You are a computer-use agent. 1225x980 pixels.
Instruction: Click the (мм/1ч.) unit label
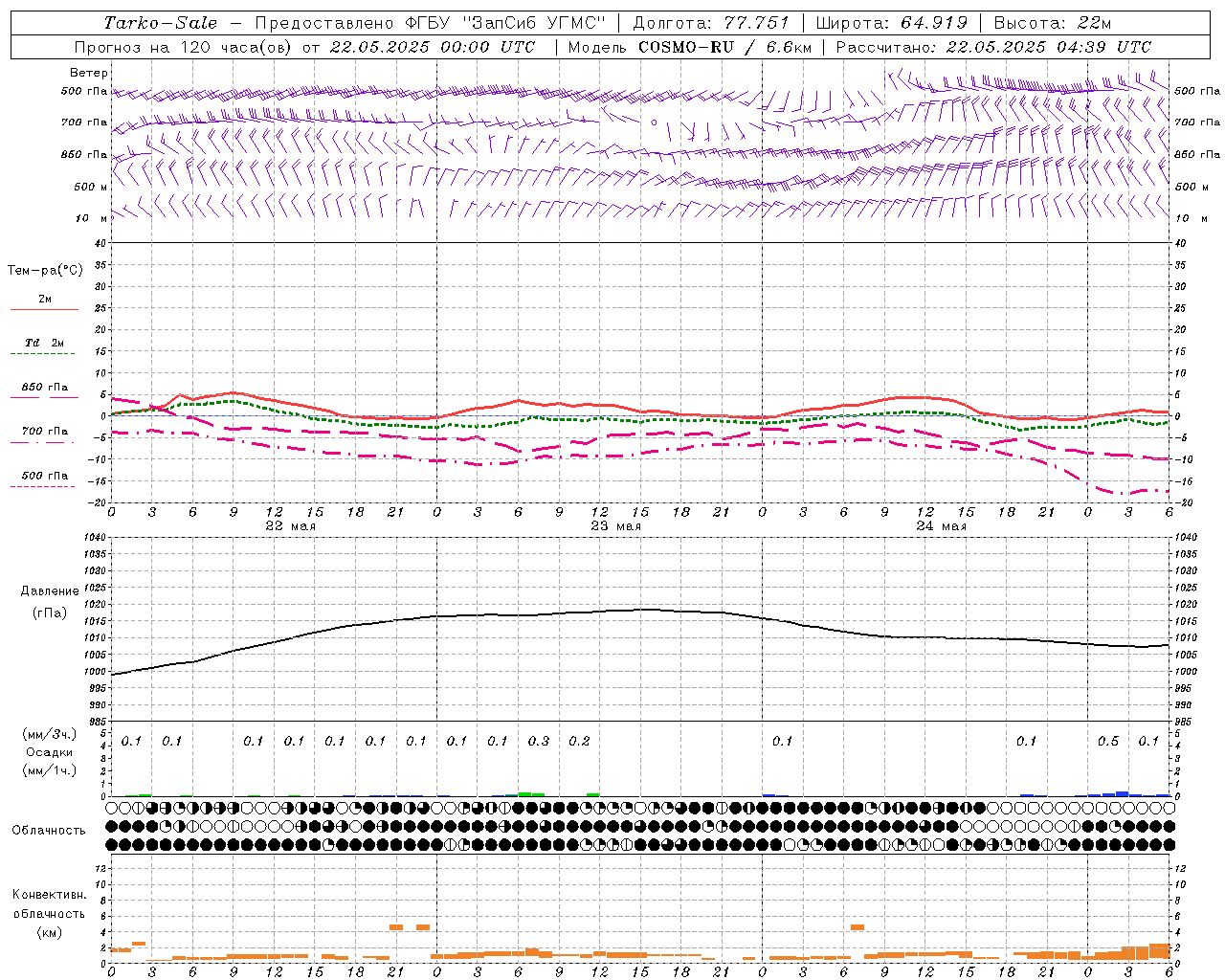pos(50,770)
